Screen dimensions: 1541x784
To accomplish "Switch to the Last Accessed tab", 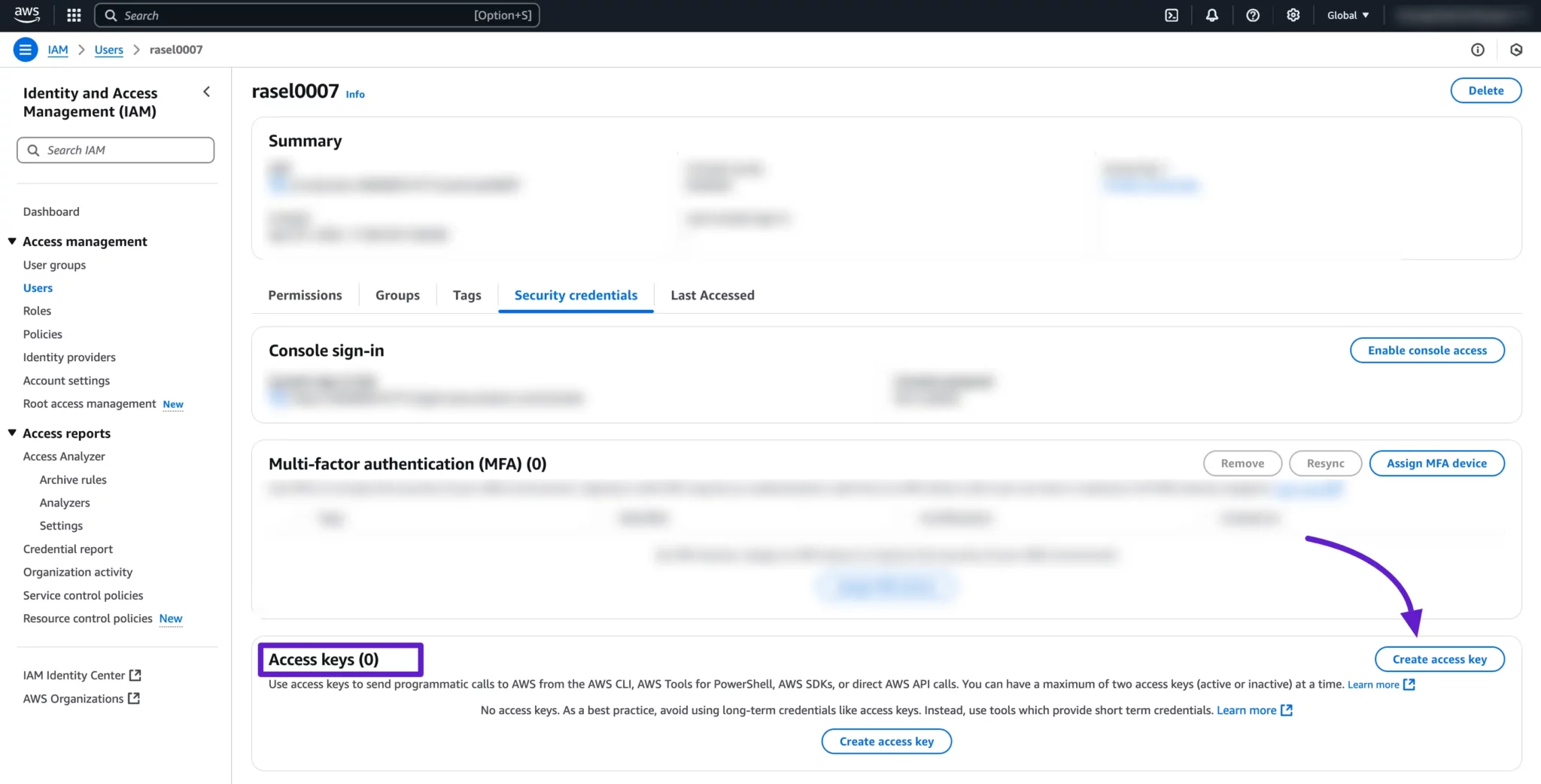I will tap(712, 295).
